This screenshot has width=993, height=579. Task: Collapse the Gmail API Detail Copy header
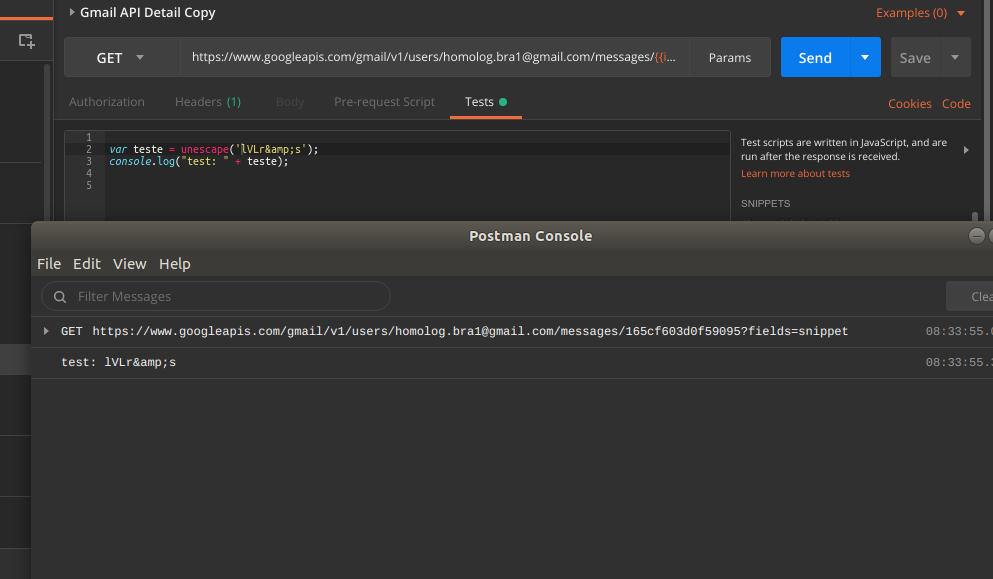click(x=69, y=13)
